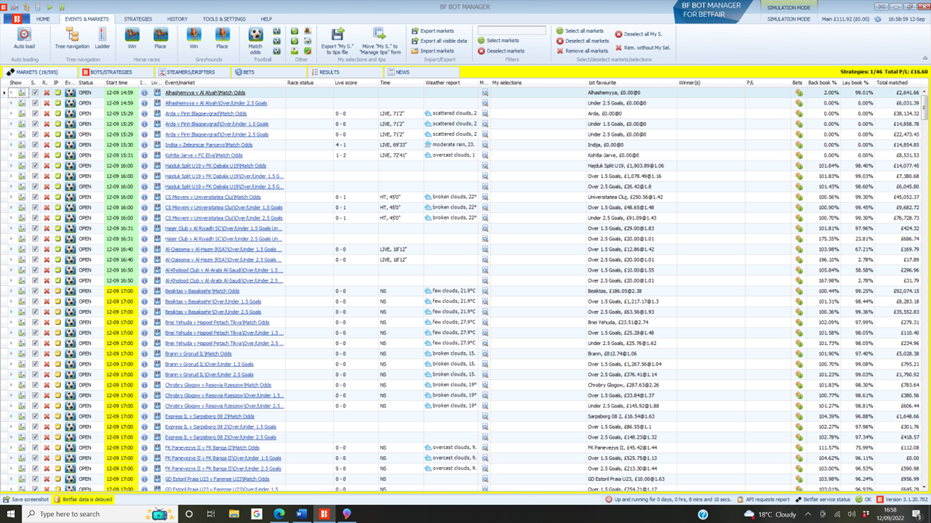Click magnifier icon in Alhashemyya Match Odds row
The height and width of the screenshot is (523, 931).
click(x=485, y=93)
